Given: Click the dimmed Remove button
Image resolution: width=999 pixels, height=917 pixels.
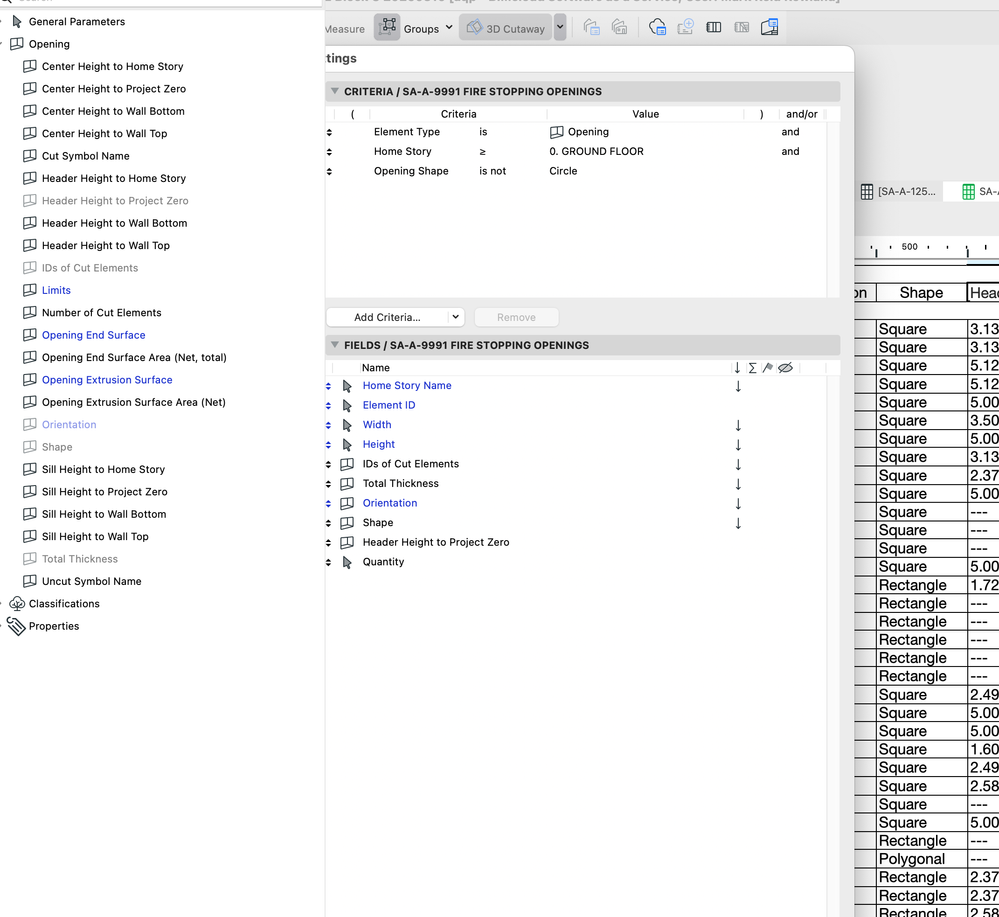Looking at the screenshot, I should click(x=517, y=317).
